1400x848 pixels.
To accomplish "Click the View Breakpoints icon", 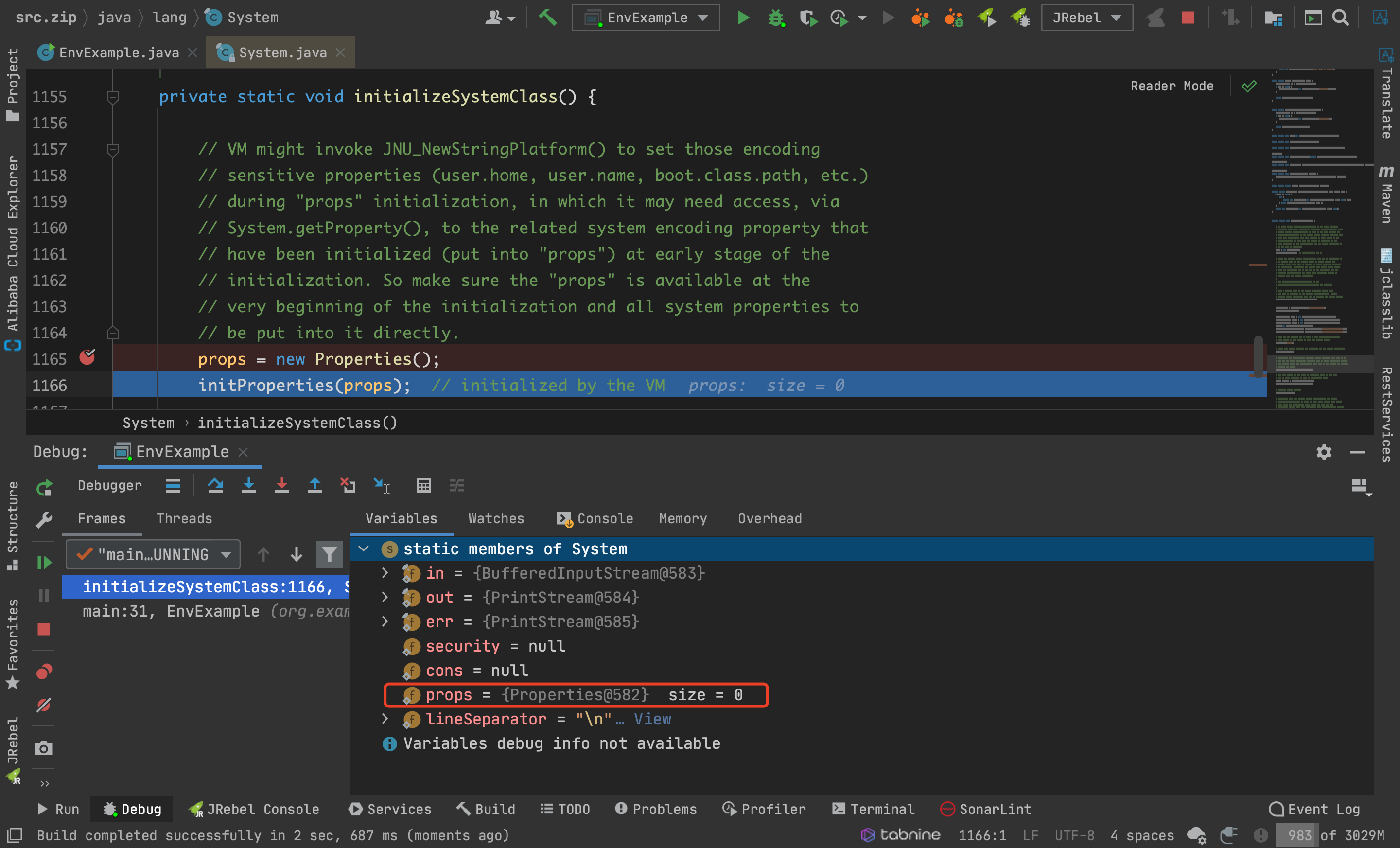I will [44, 672].
